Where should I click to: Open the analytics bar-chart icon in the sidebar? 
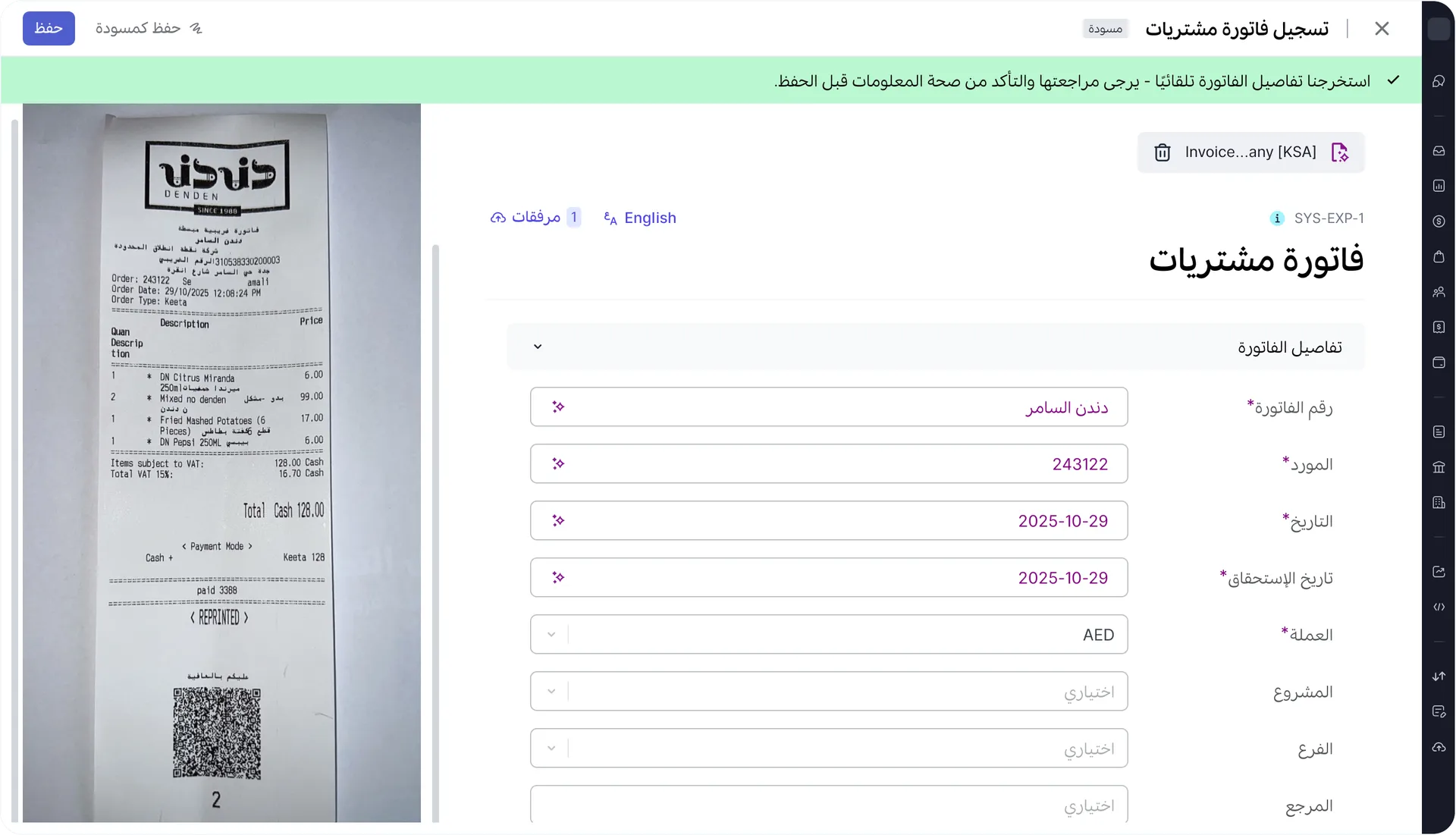pyautogui.click(x=1438, y=186)
